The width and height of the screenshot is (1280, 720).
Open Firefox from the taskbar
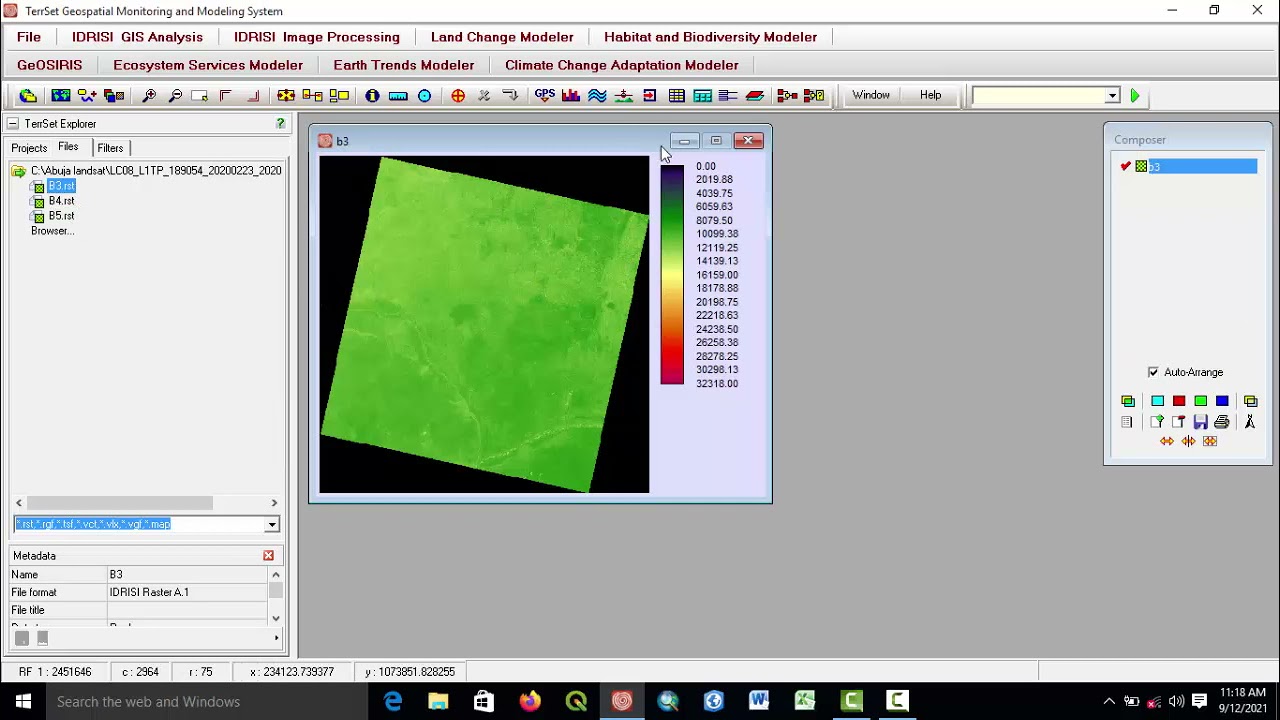530,701
